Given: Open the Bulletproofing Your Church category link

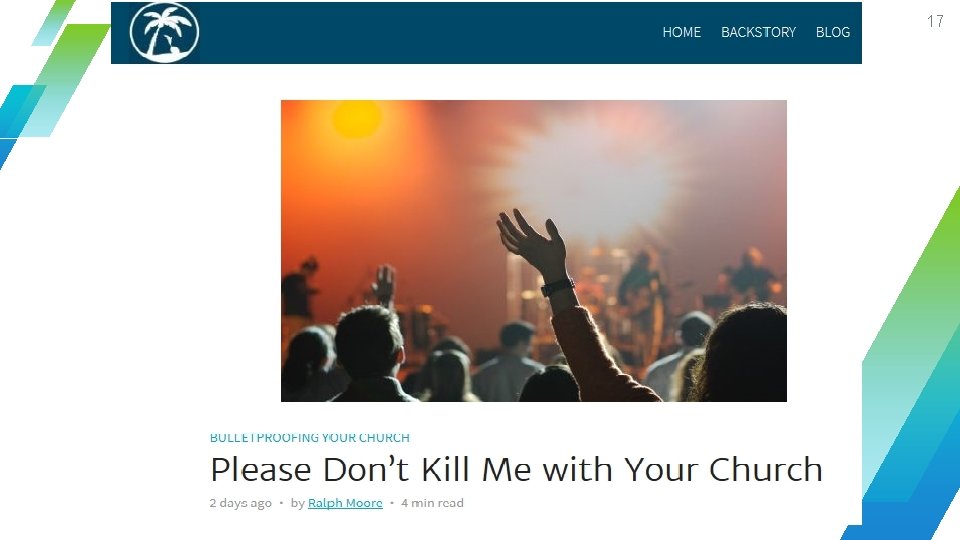Looking at the screenshot, I should tap(310, 438).
